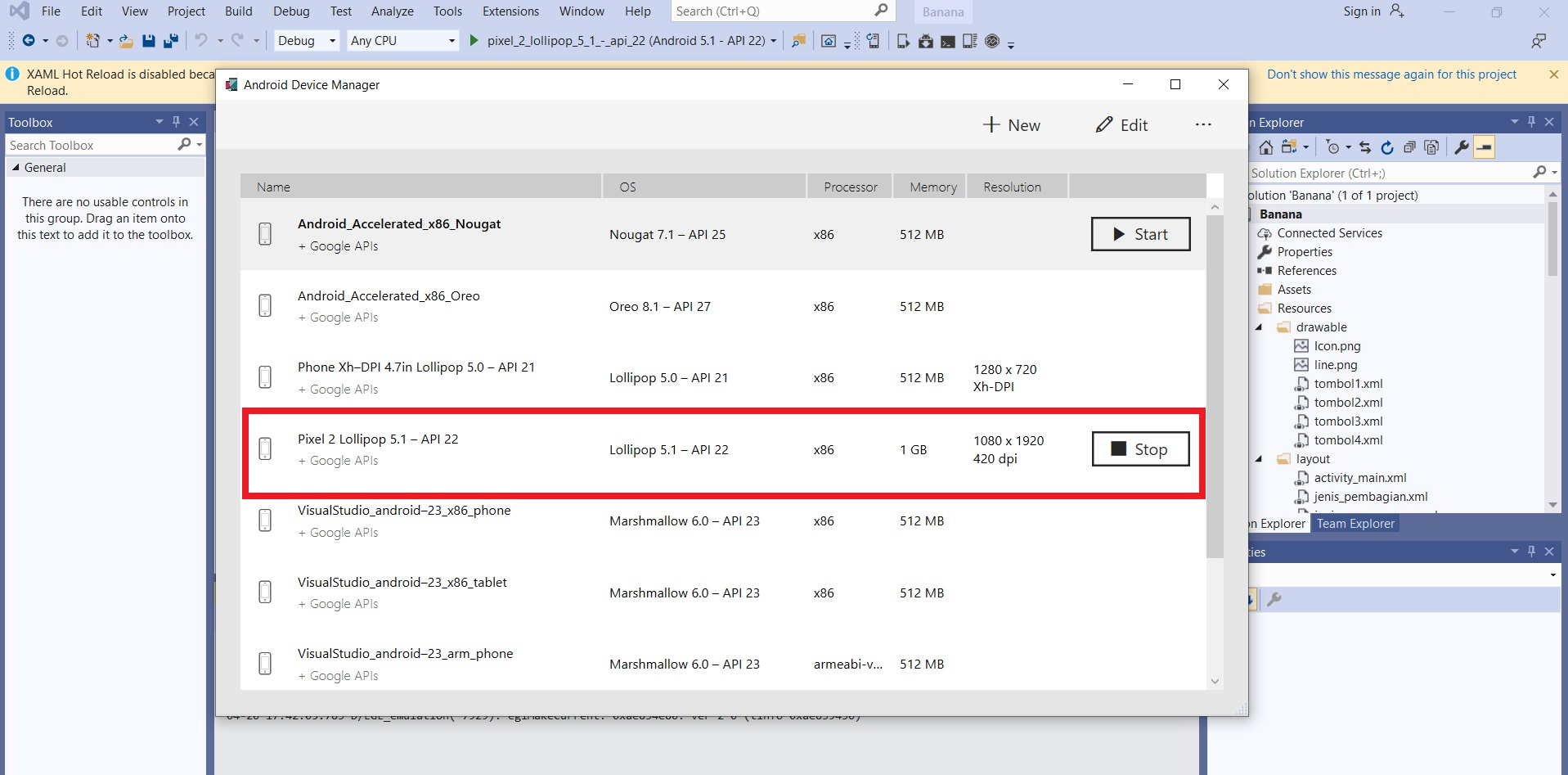Image resolution: width=1568 pixels, height=775 pixels.
Task: Click Edit in Android Device Manager
Action: [1122, 125]
